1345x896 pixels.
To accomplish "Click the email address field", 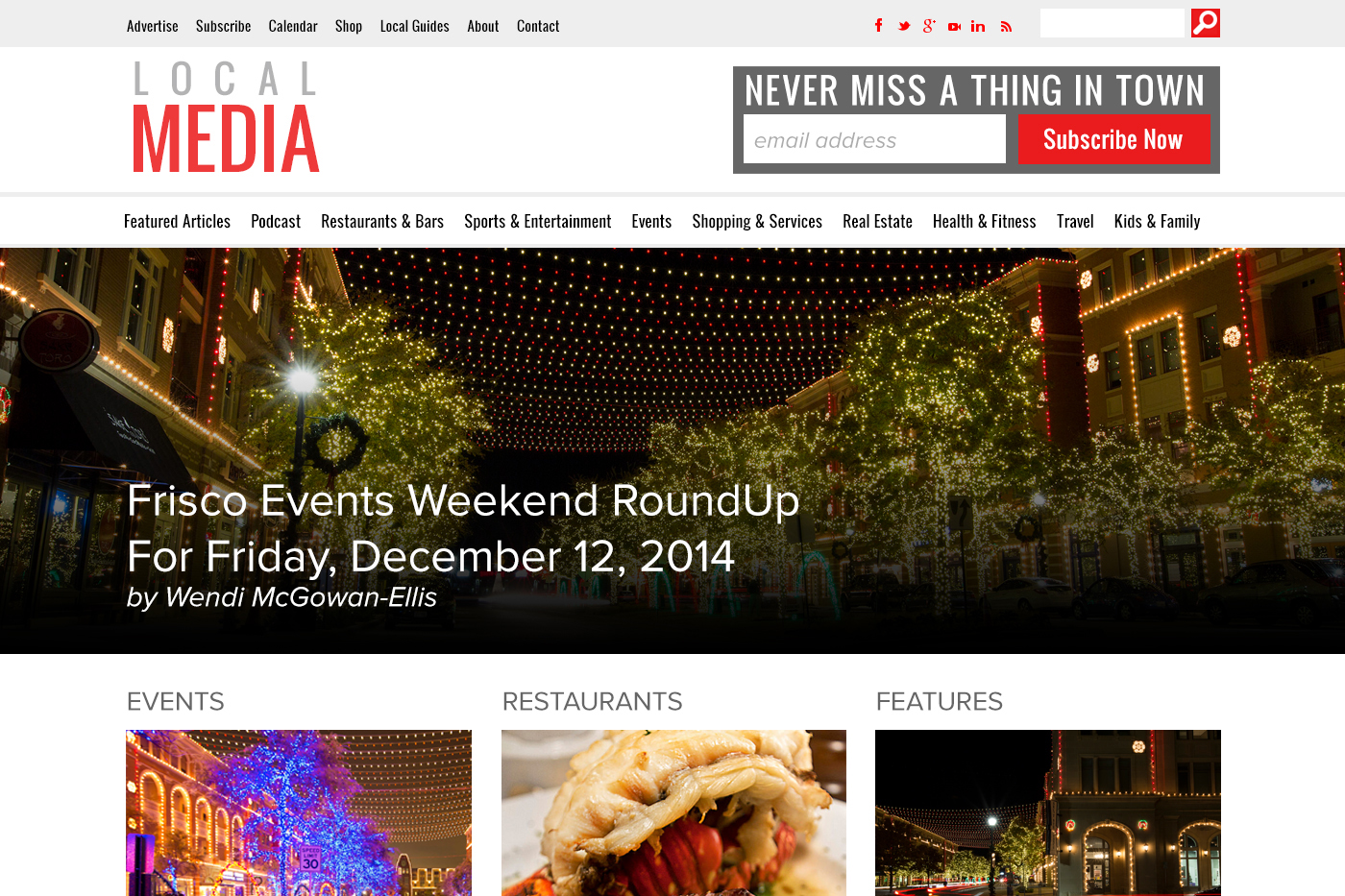I will (874, 139).
